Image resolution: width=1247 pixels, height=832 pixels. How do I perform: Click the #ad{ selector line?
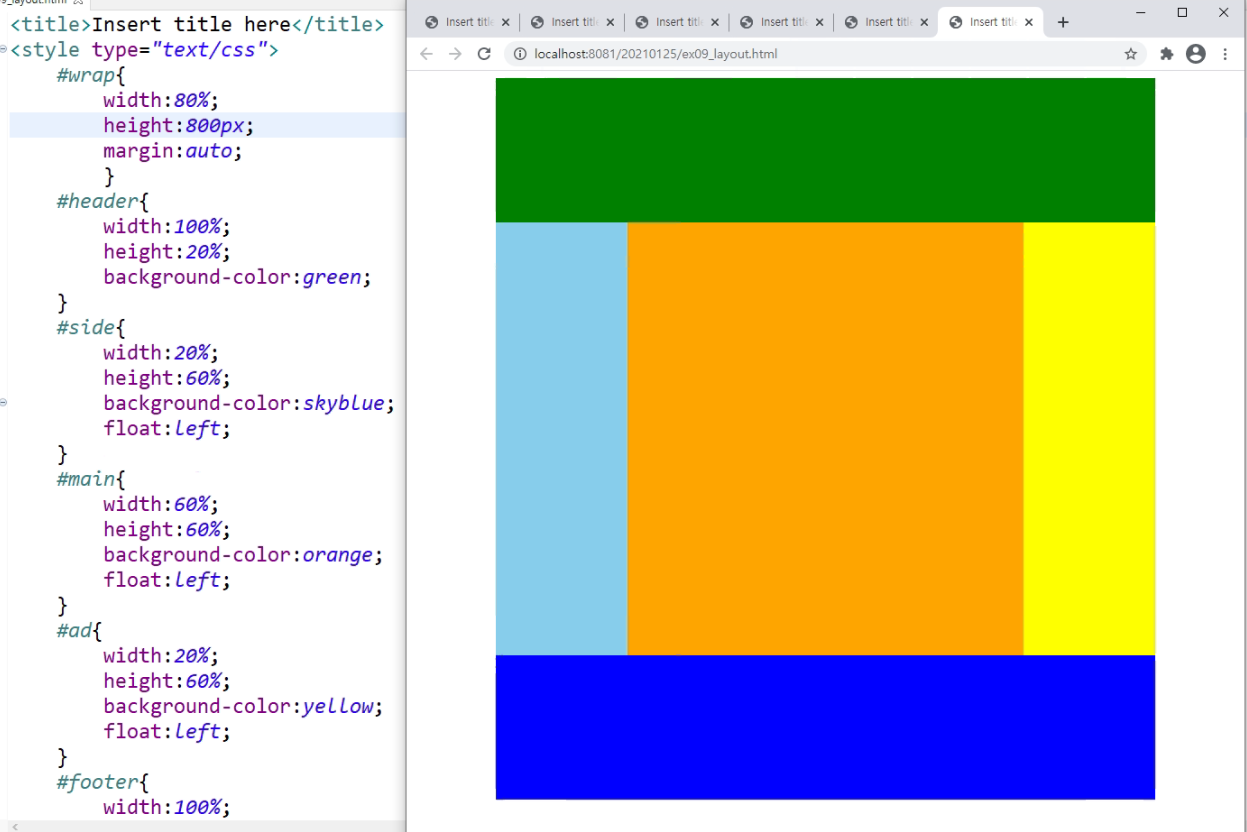click(x=79, y=630)
